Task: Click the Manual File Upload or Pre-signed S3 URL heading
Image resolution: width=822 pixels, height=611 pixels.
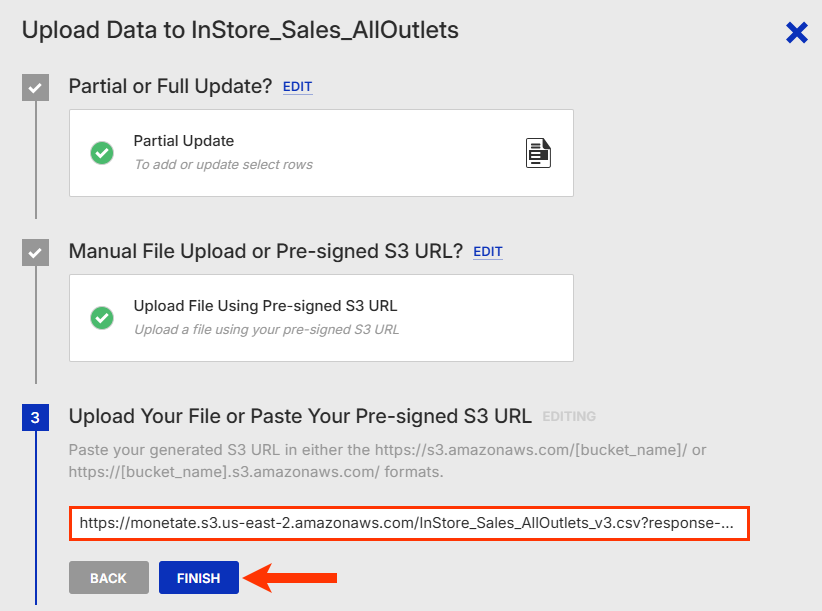Action: coord(265,252)
